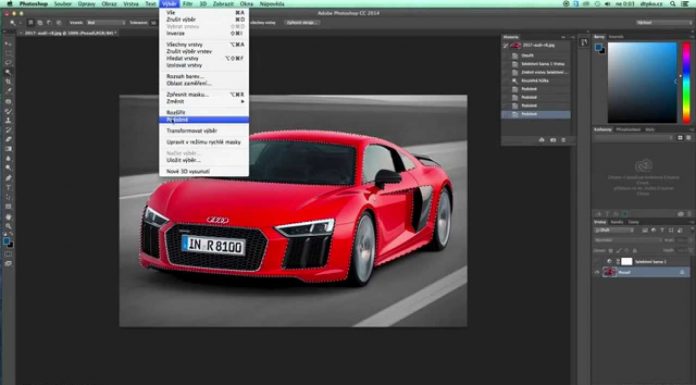Click the Selektivní barva 1 layer mask thumbnail
Viewport: 696px width, 385px height.
point(626,262)
